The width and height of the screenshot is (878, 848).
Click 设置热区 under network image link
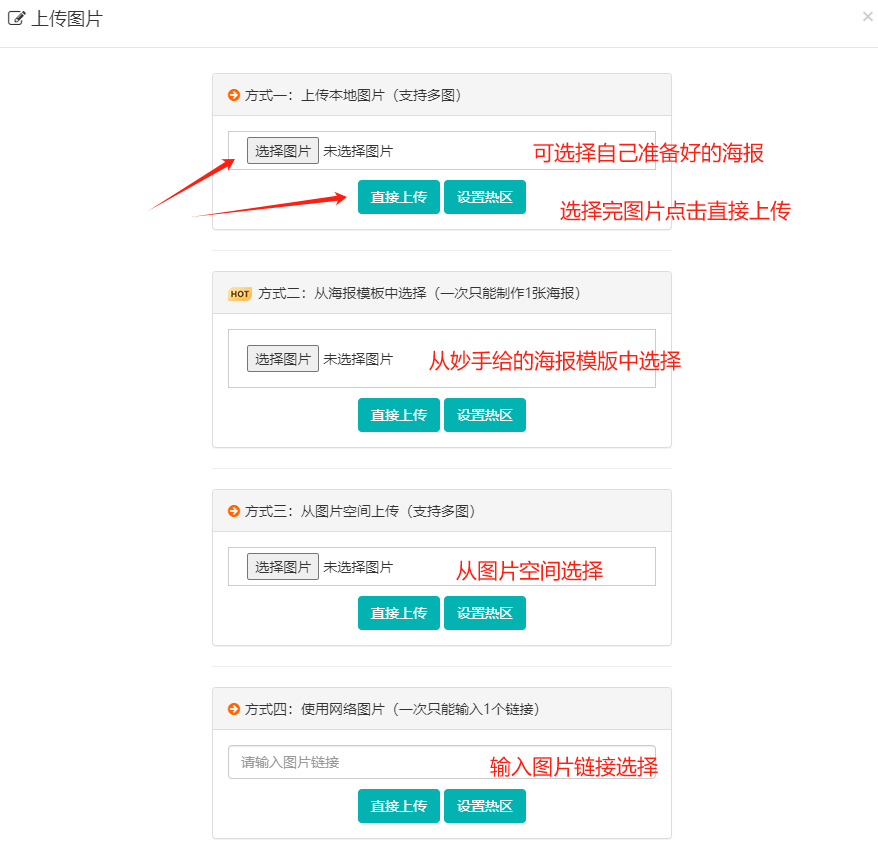484,806
